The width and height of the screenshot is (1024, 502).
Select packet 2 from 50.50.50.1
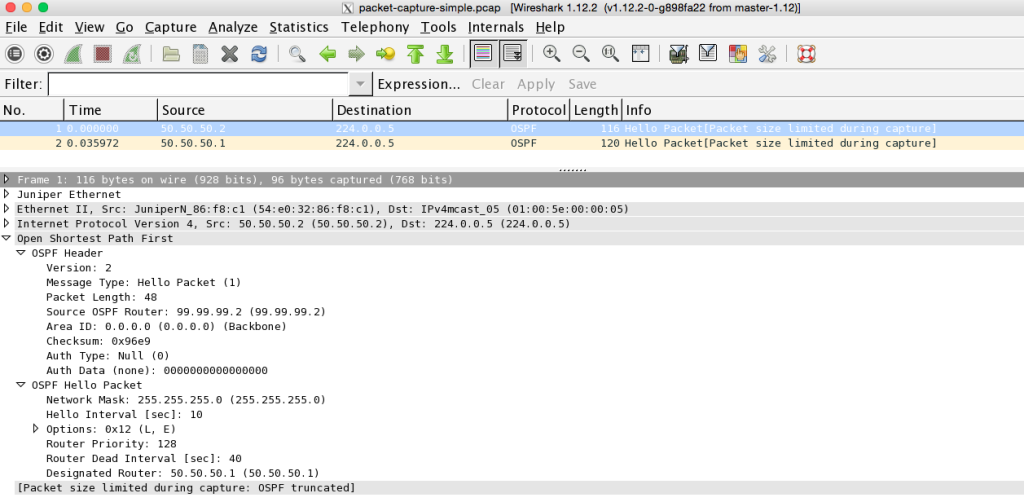tap(512, 143)
